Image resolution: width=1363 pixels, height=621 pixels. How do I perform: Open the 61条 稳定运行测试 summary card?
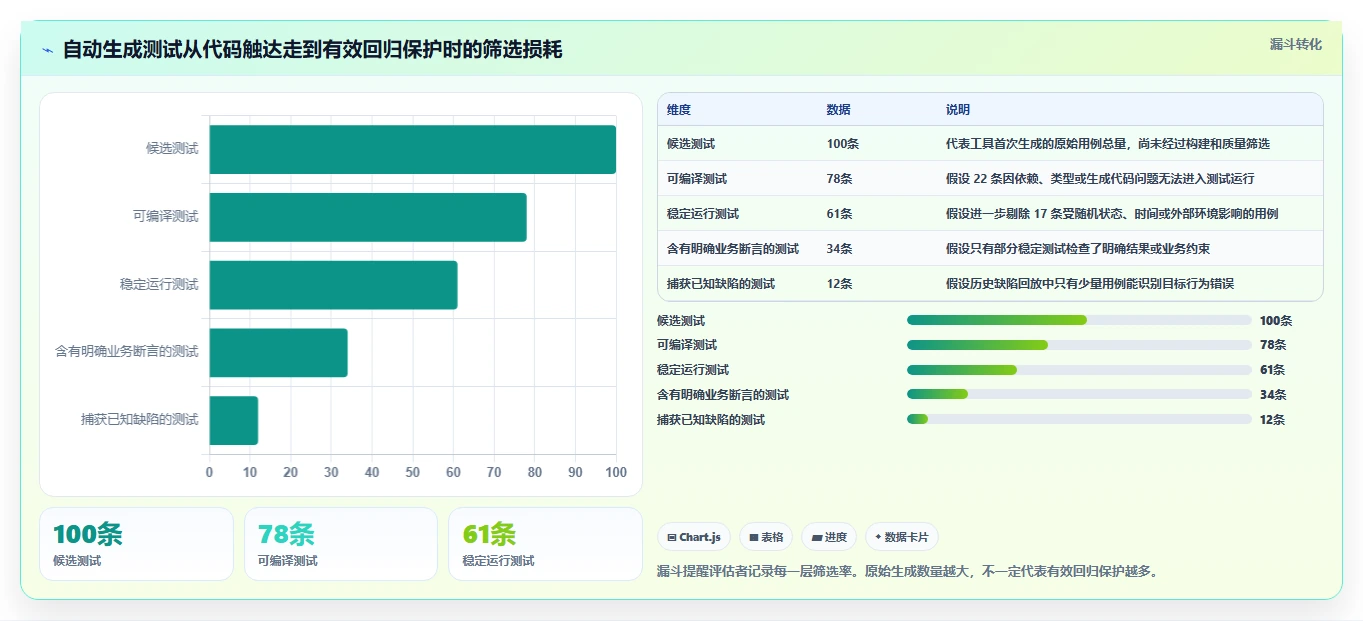pyautogui.click(x=545, y=544)
